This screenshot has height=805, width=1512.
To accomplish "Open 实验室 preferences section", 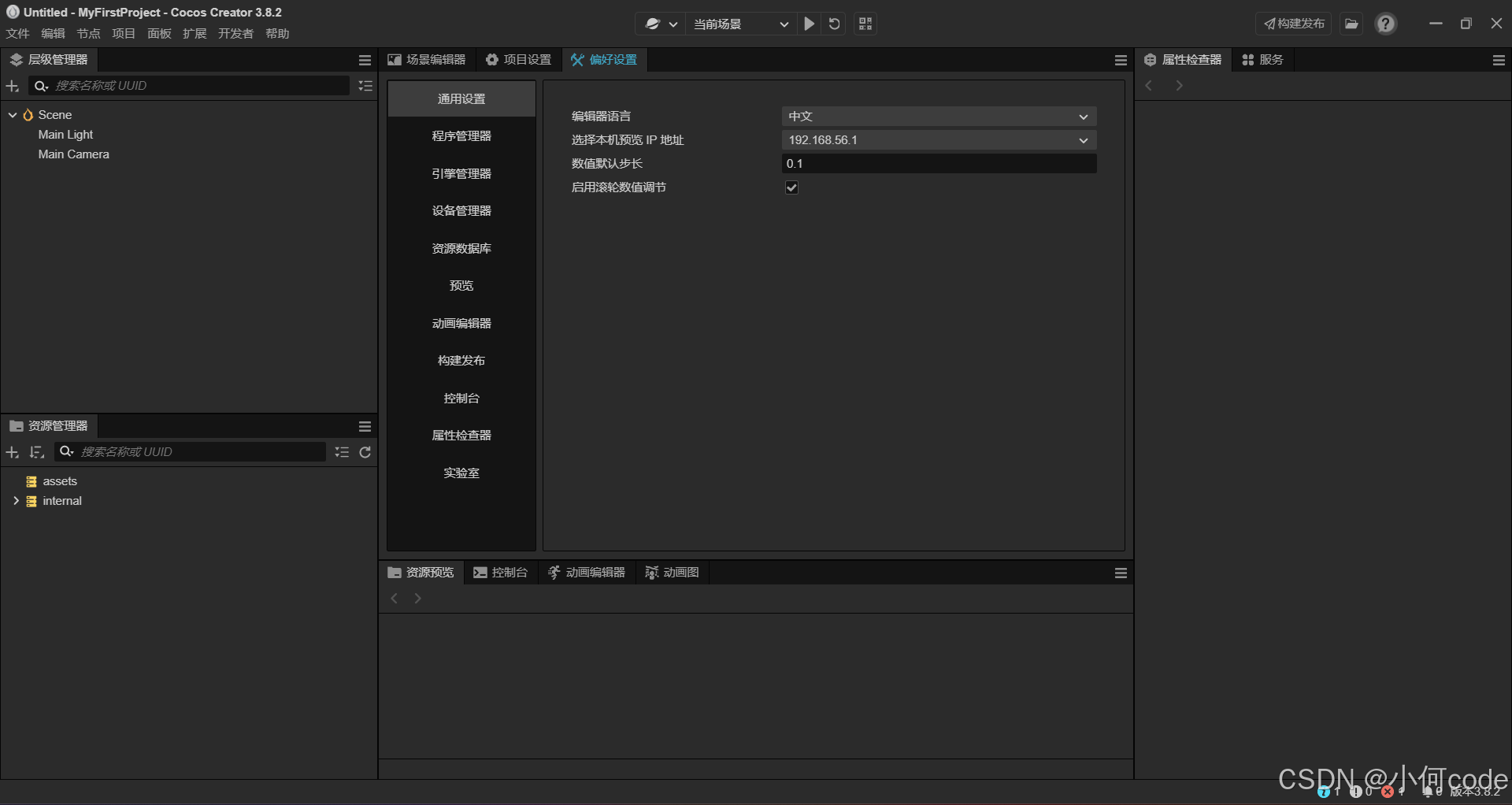I will [461, 473].
